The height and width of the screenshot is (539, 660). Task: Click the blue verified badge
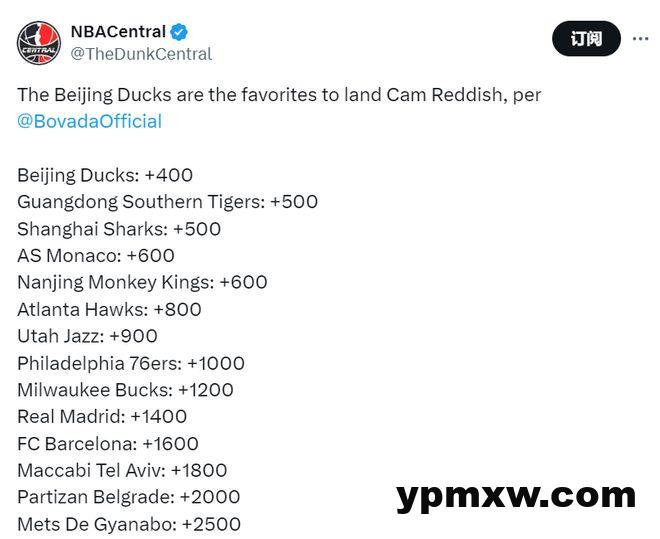pos(177,32)
